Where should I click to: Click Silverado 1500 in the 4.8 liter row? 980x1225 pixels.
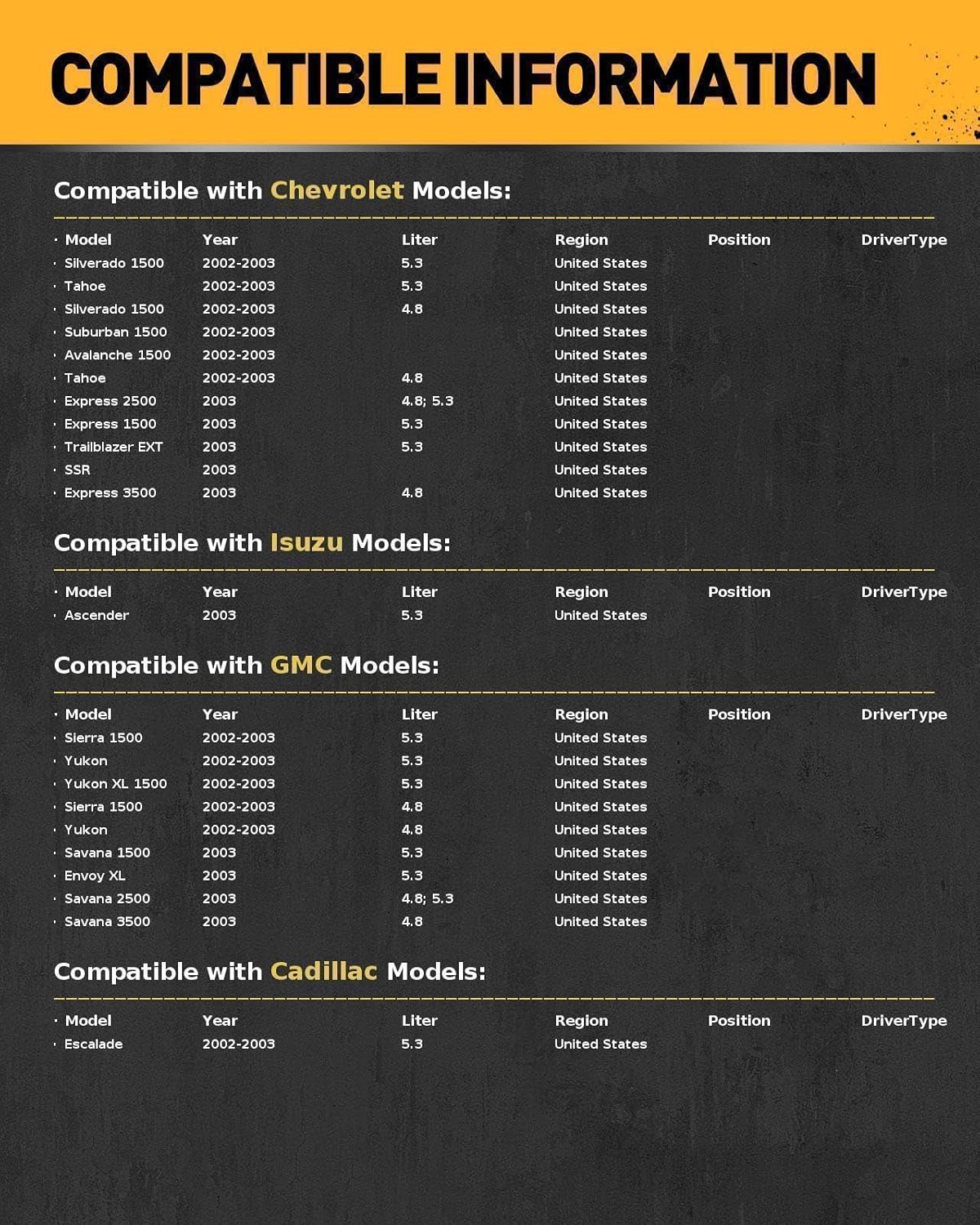click(x=114, y=309)
